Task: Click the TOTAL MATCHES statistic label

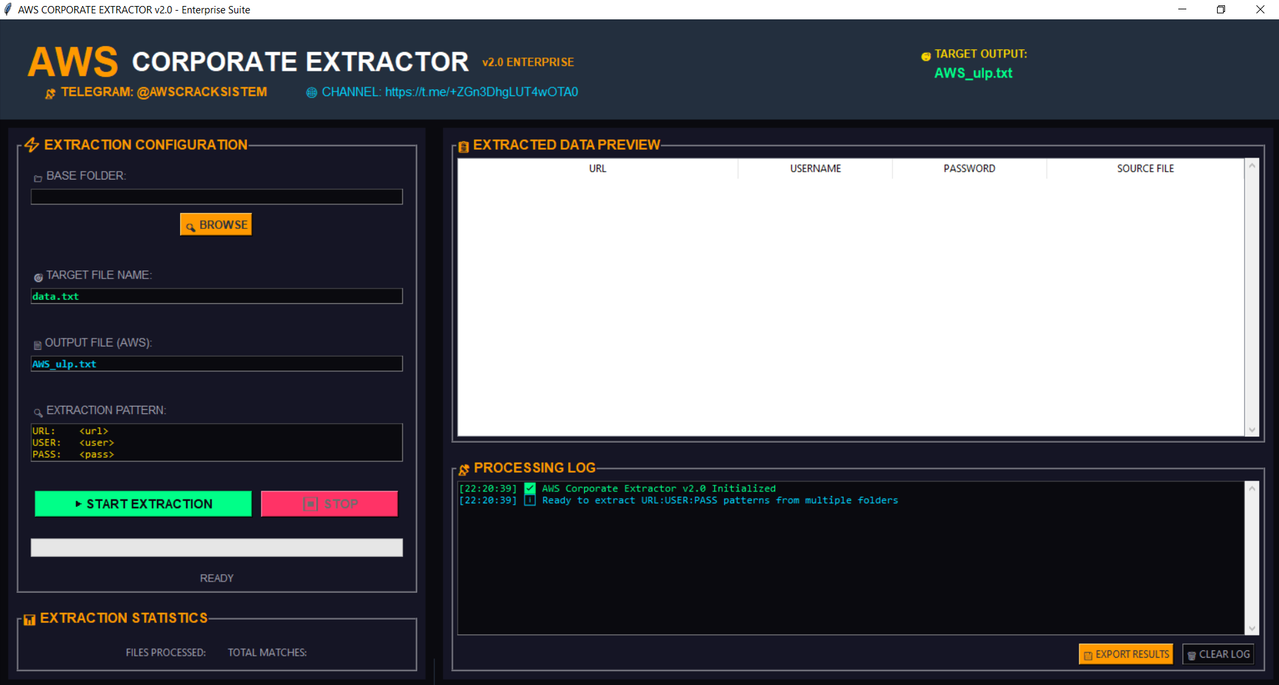Action: coord(267,652)
